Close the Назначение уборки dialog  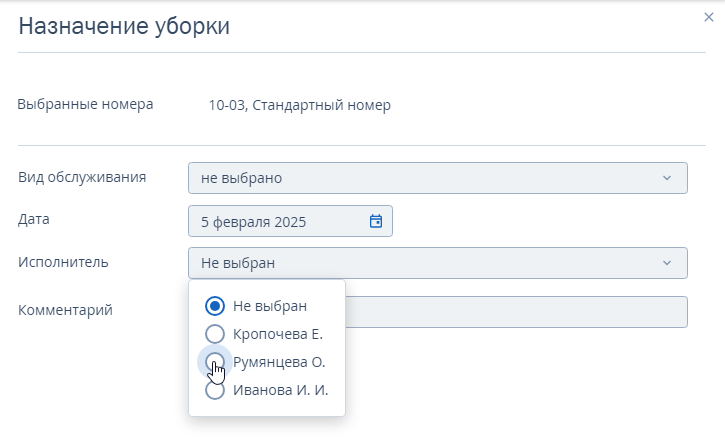pos(708,17)
